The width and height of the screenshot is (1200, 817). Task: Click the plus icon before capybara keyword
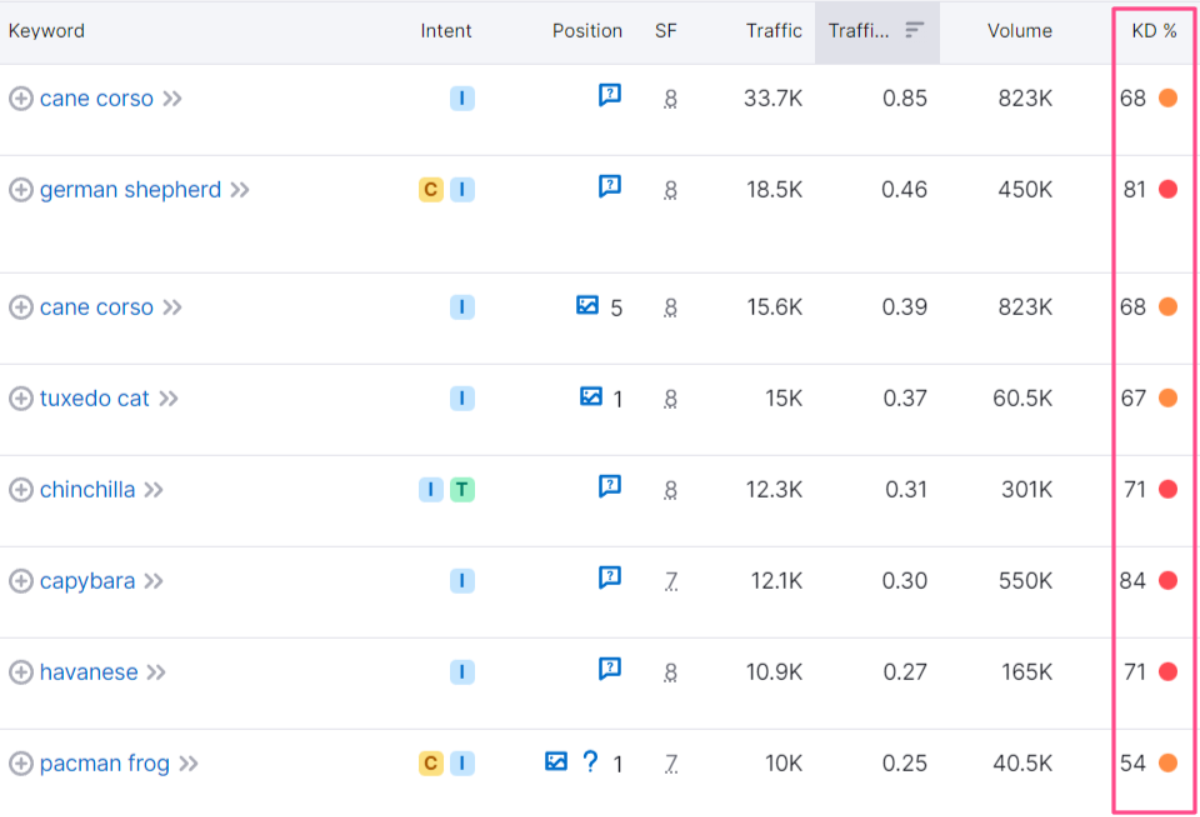20,581
